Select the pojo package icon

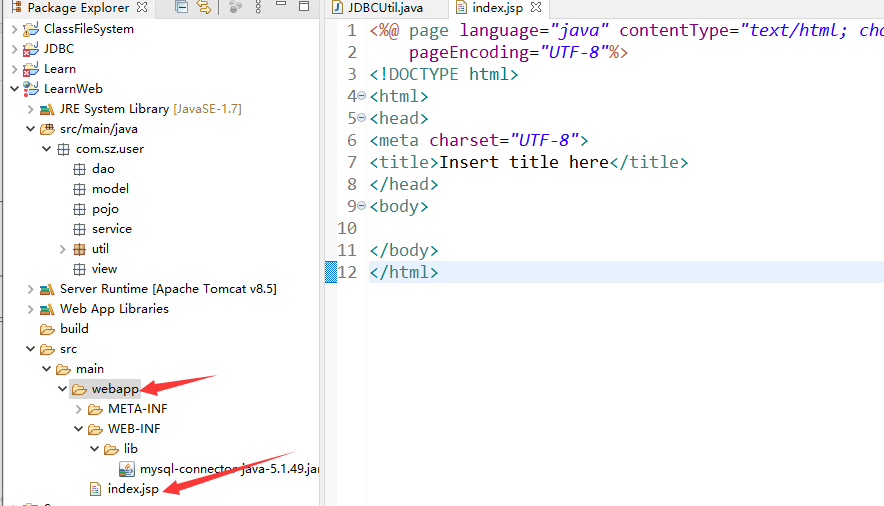tap(79, 209)
